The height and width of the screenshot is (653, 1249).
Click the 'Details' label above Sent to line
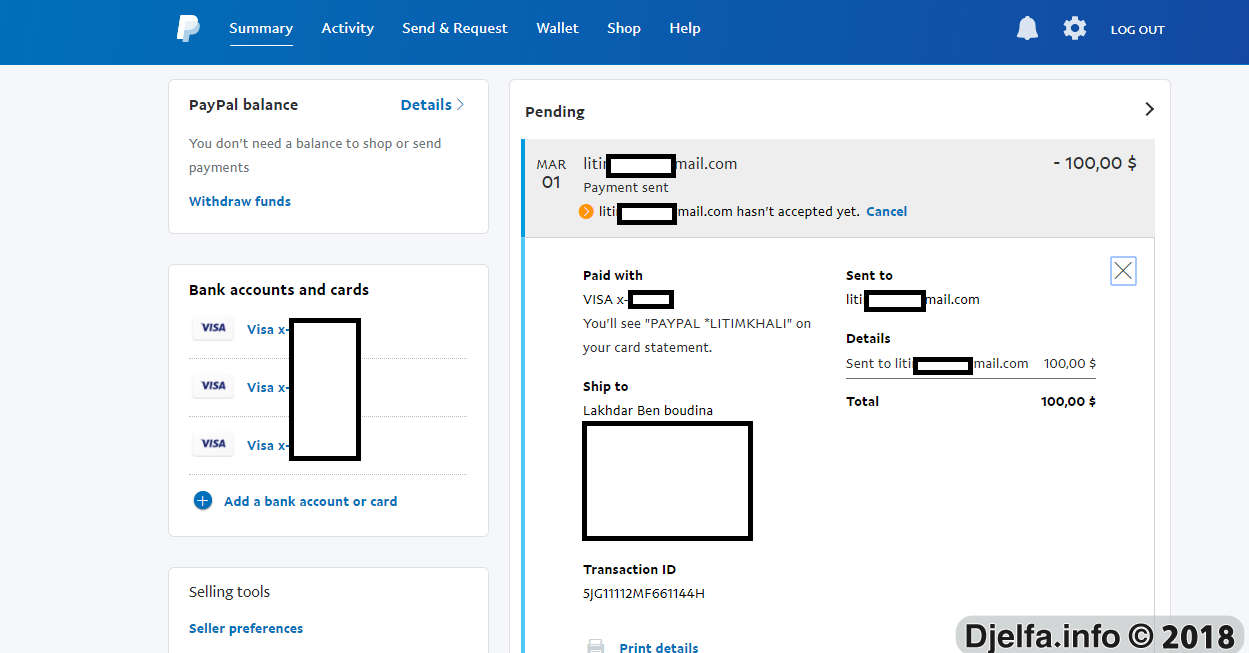pyautogui.click(x=868, y=338)
